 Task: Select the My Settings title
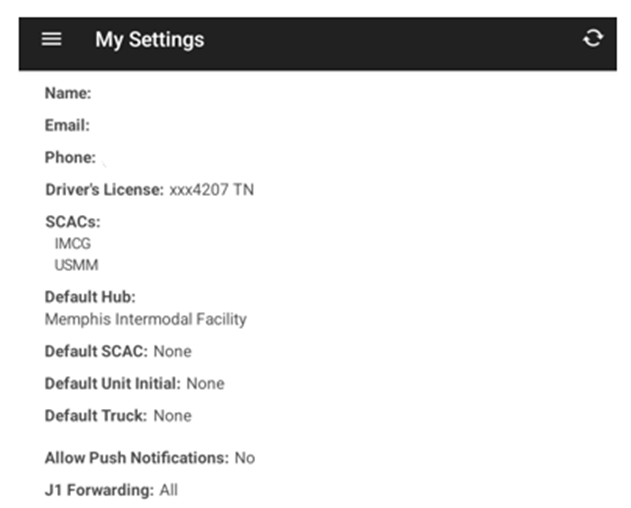[x=150, y=40]
